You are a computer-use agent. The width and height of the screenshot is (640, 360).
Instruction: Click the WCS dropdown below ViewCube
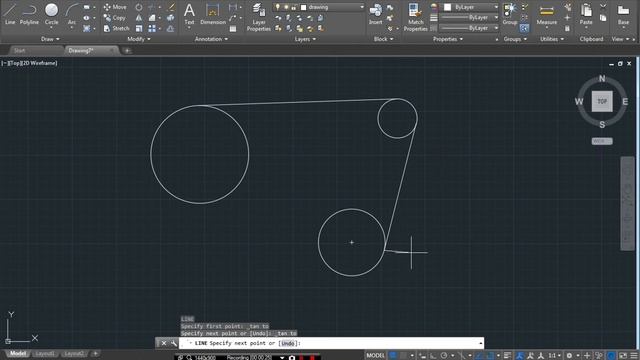click(602, 141)
